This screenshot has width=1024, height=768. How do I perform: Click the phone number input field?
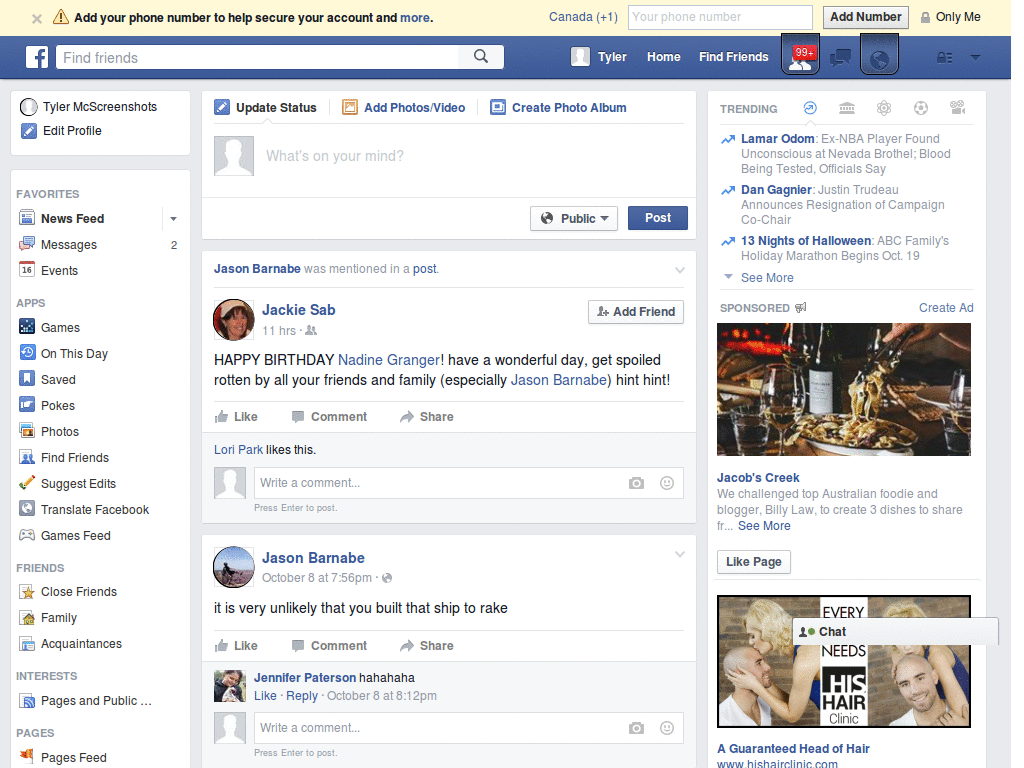click(x=720, y=17)
